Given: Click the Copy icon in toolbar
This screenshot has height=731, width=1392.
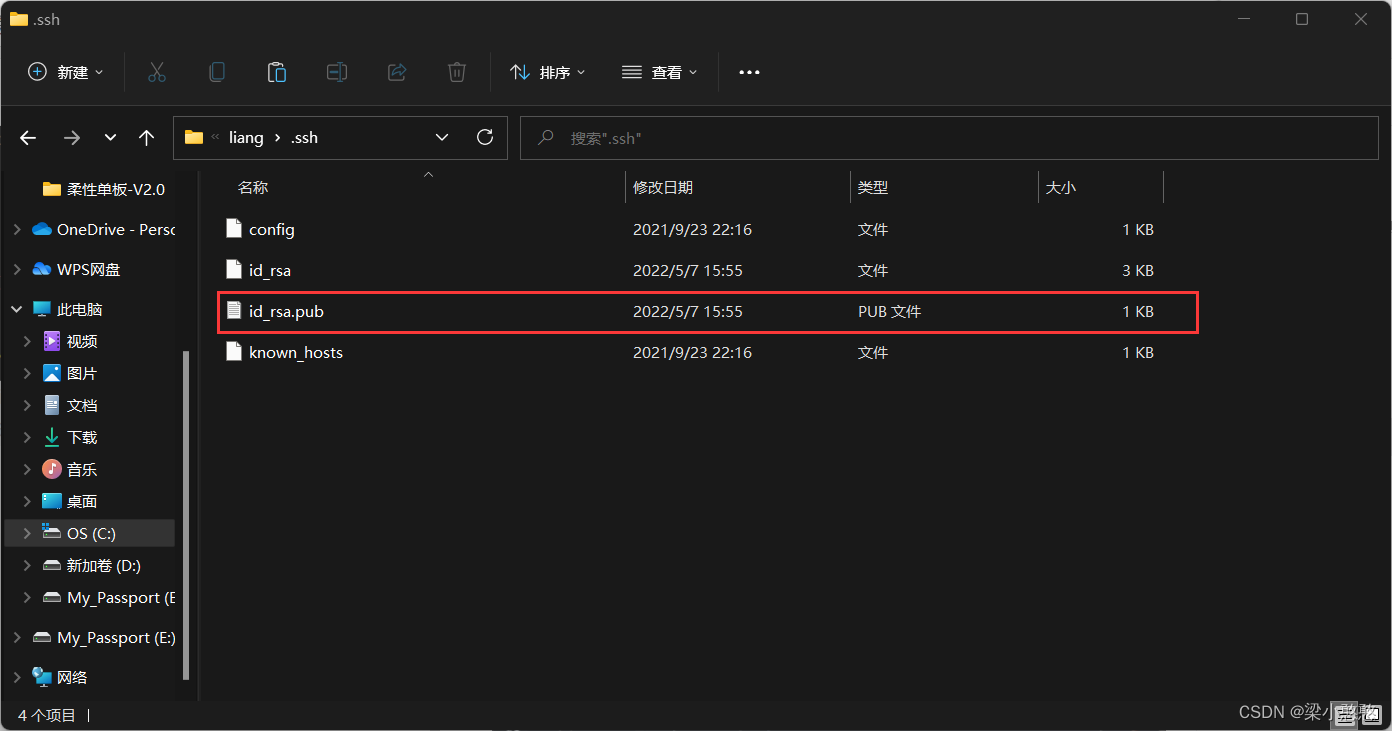Looking at the screenshot, I should [217, 72].
